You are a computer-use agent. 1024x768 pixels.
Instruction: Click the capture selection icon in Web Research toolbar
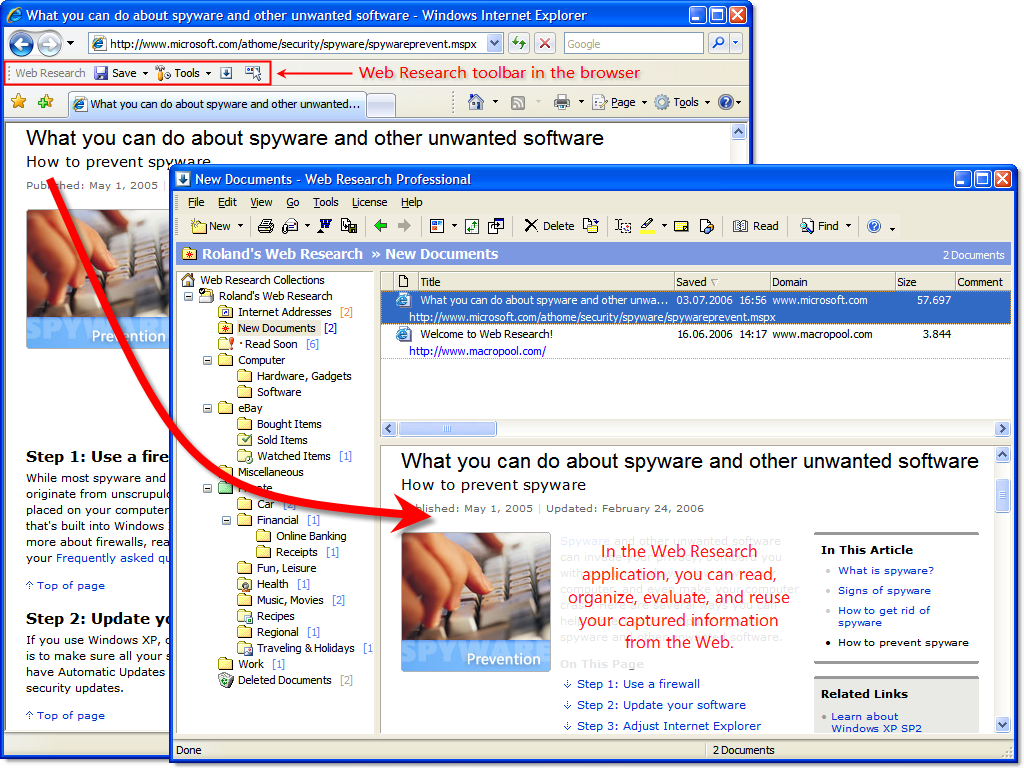[x=253, y=73]
